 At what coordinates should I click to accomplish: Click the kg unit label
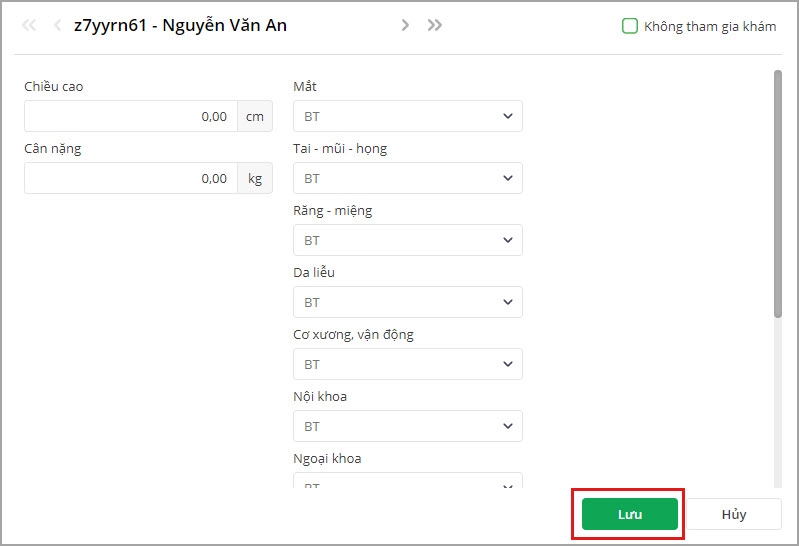255,178
